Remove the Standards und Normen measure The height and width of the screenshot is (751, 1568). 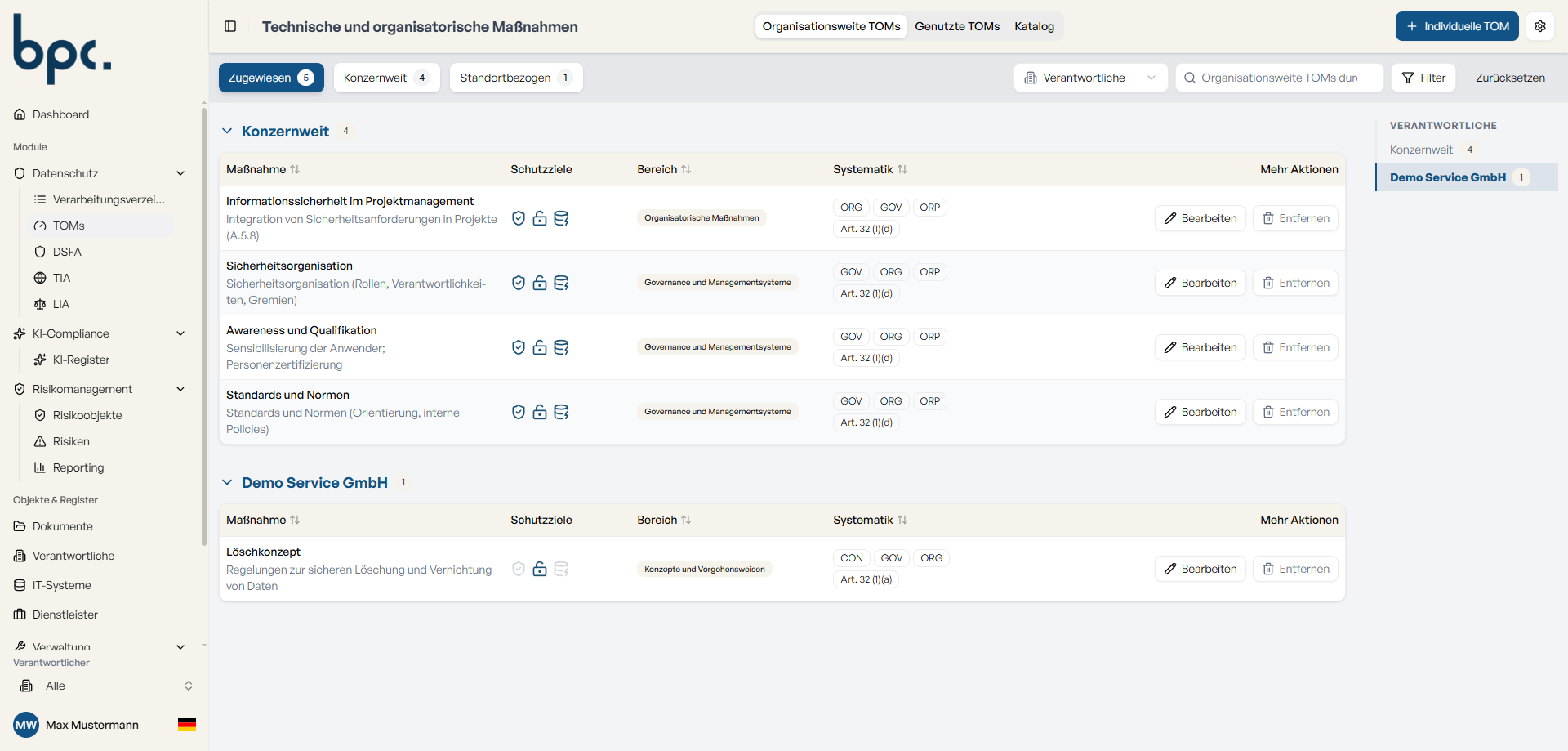tap(1295, 412)
